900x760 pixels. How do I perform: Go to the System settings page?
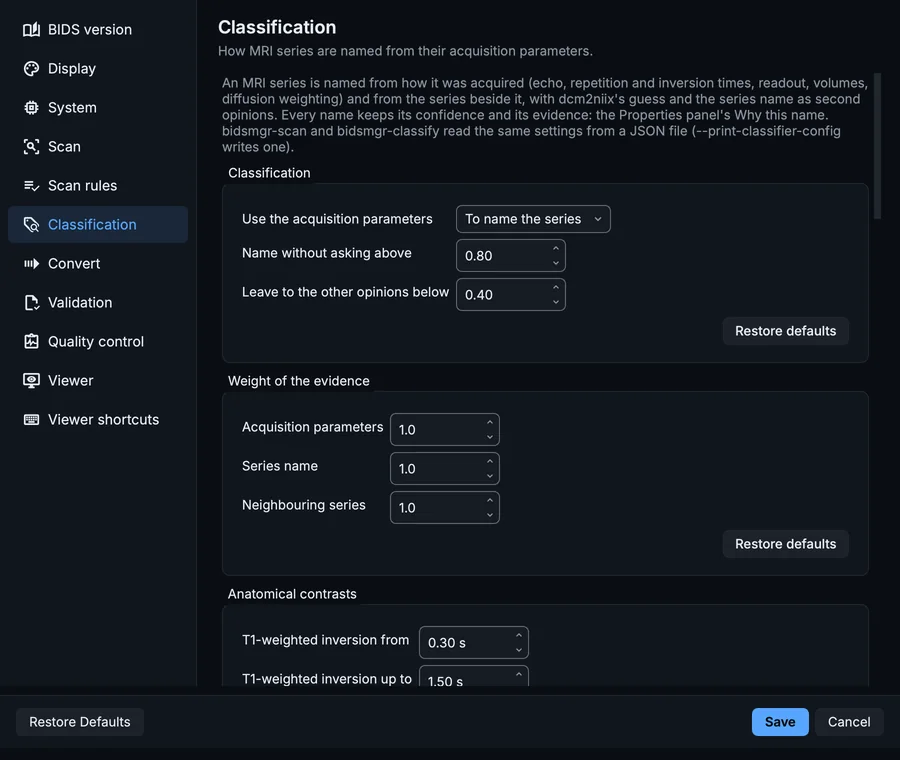[98, 107]
